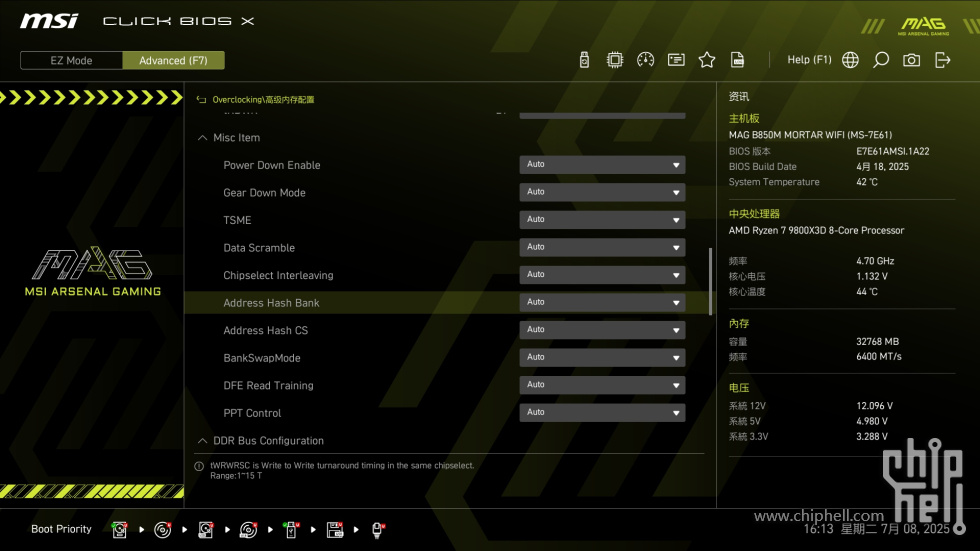Click the search magnifier icon
Image resolution: width=980 pixels, height=551 pixels.
(x=881, y=60)
